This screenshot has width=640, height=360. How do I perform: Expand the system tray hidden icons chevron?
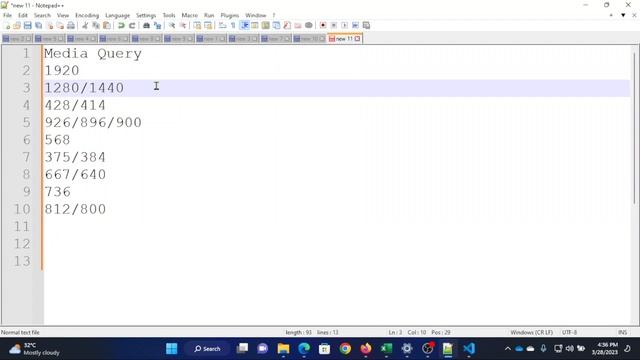pyautogui.click(x=507, y=349)
